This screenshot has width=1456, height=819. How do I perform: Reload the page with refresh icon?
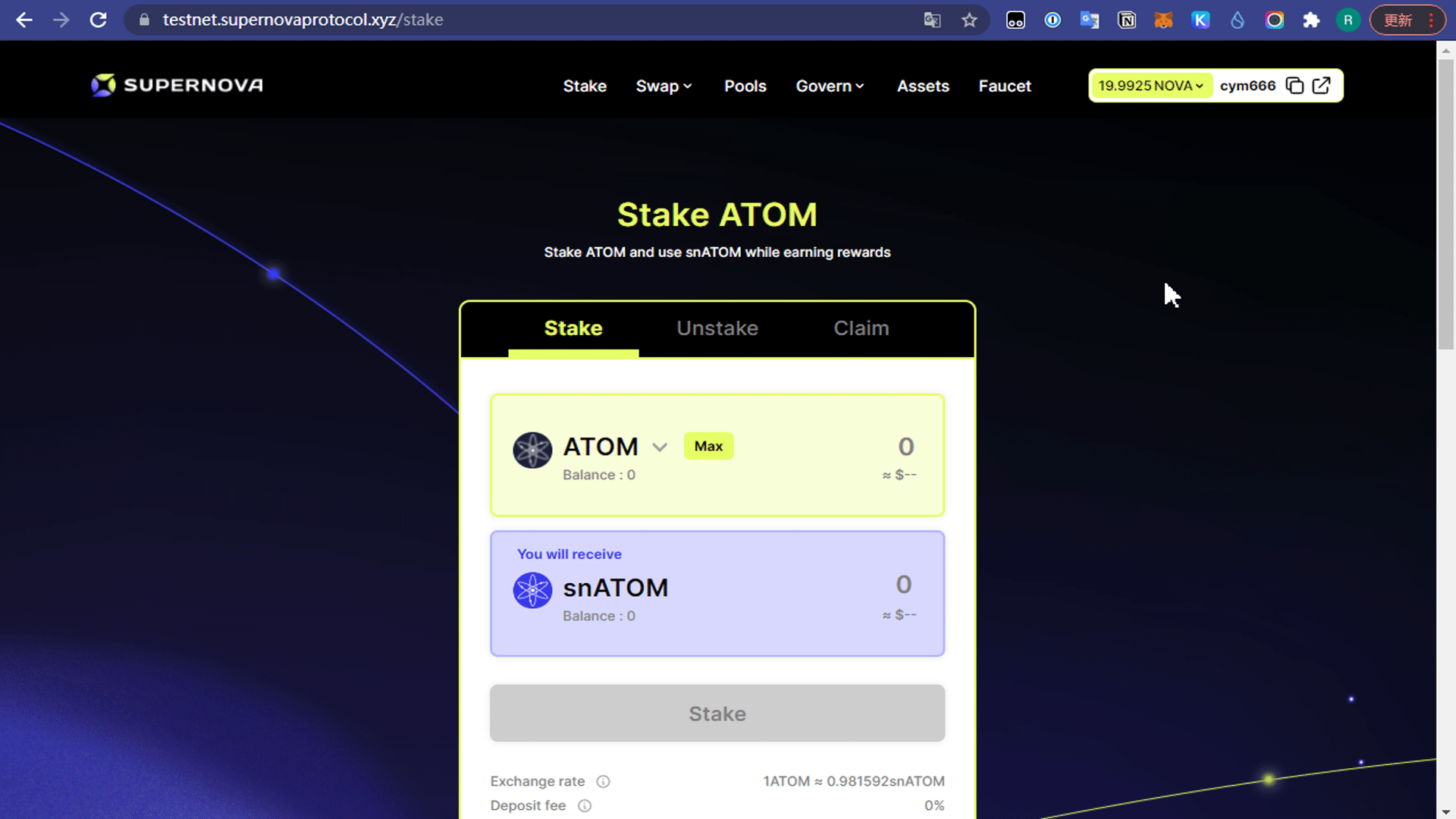[x=99, y=20]
